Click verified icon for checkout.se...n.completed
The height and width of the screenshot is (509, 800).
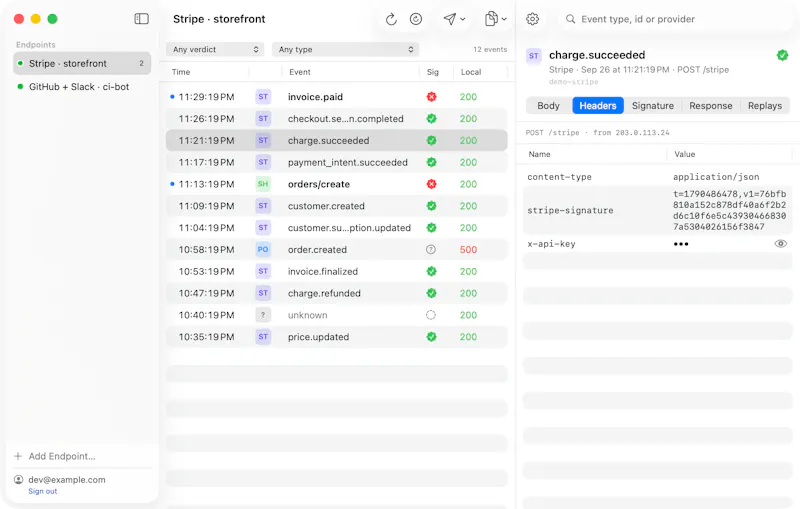click(431, 119)
